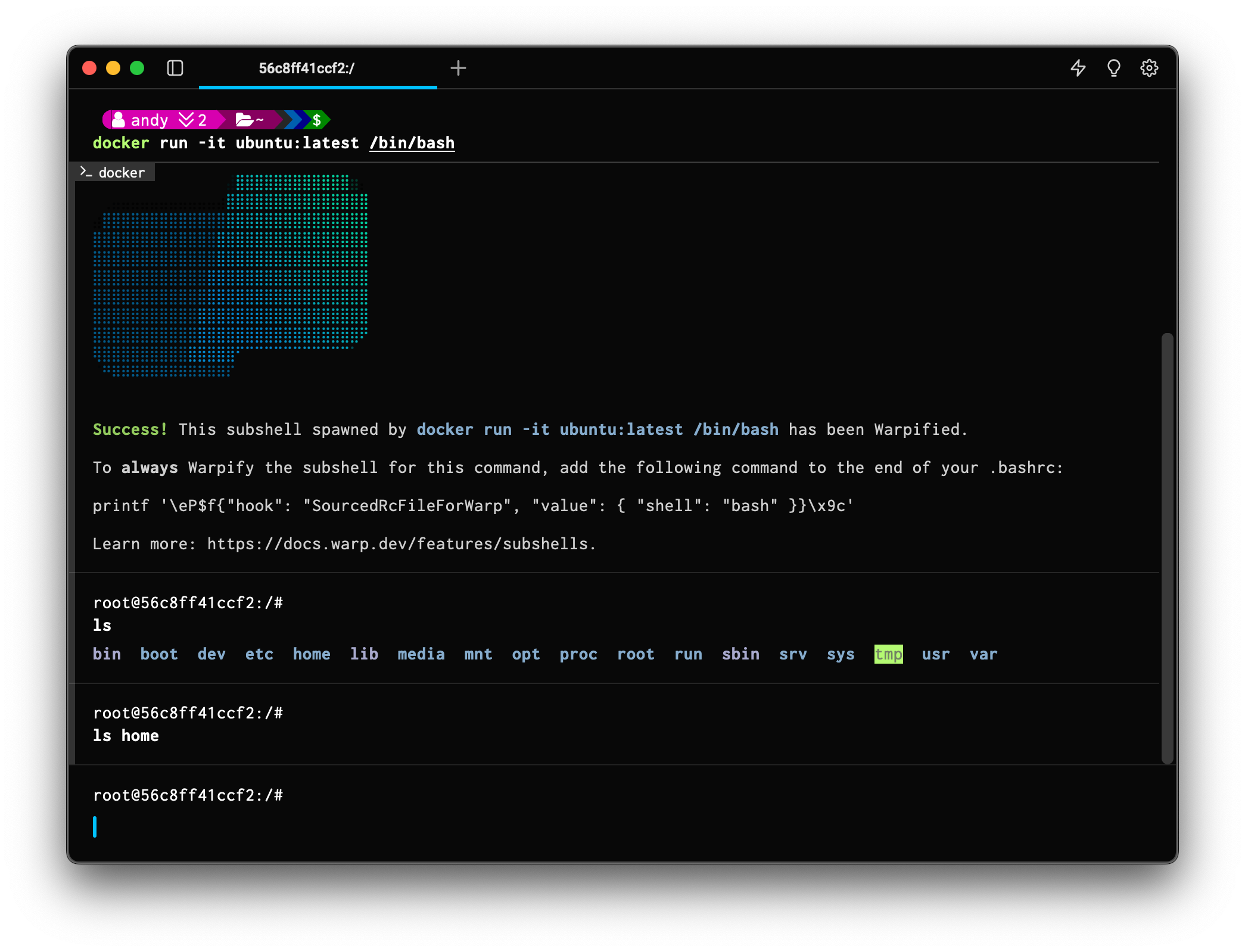Click the highlighted tmp directory
The height and width of the screenshot is (952, 1245).
888,654
